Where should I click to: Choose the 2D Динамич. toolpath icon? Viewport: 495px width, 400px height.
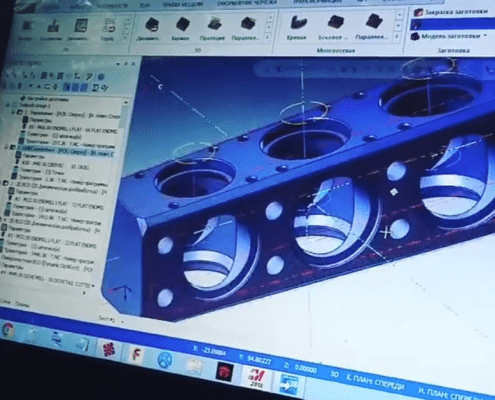pyautogui.click(x=80, y=30)
